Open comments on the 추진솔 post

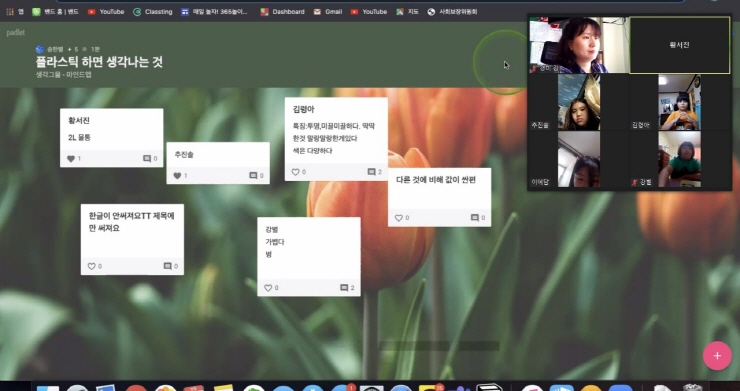point(256,176)
